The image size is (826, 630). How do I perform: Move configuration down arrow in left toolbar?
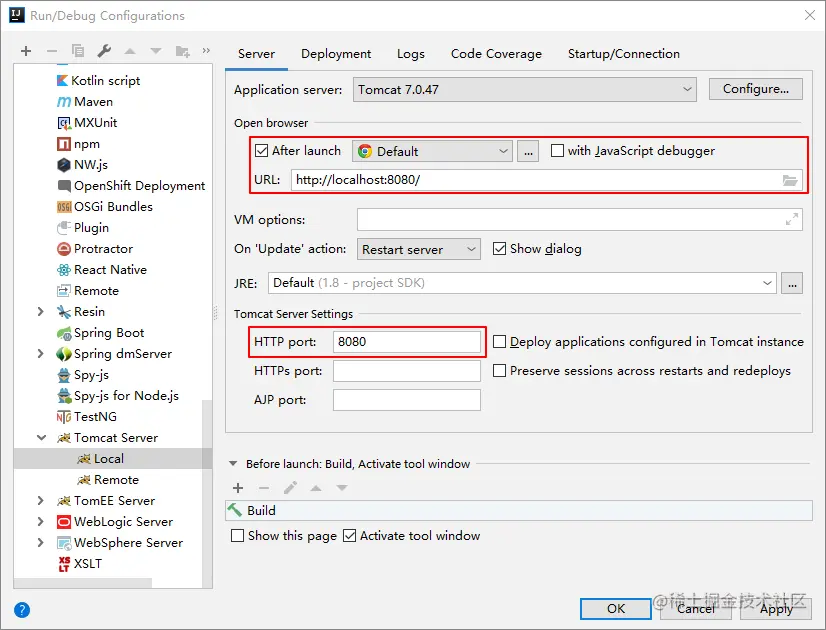pos(156,51)
